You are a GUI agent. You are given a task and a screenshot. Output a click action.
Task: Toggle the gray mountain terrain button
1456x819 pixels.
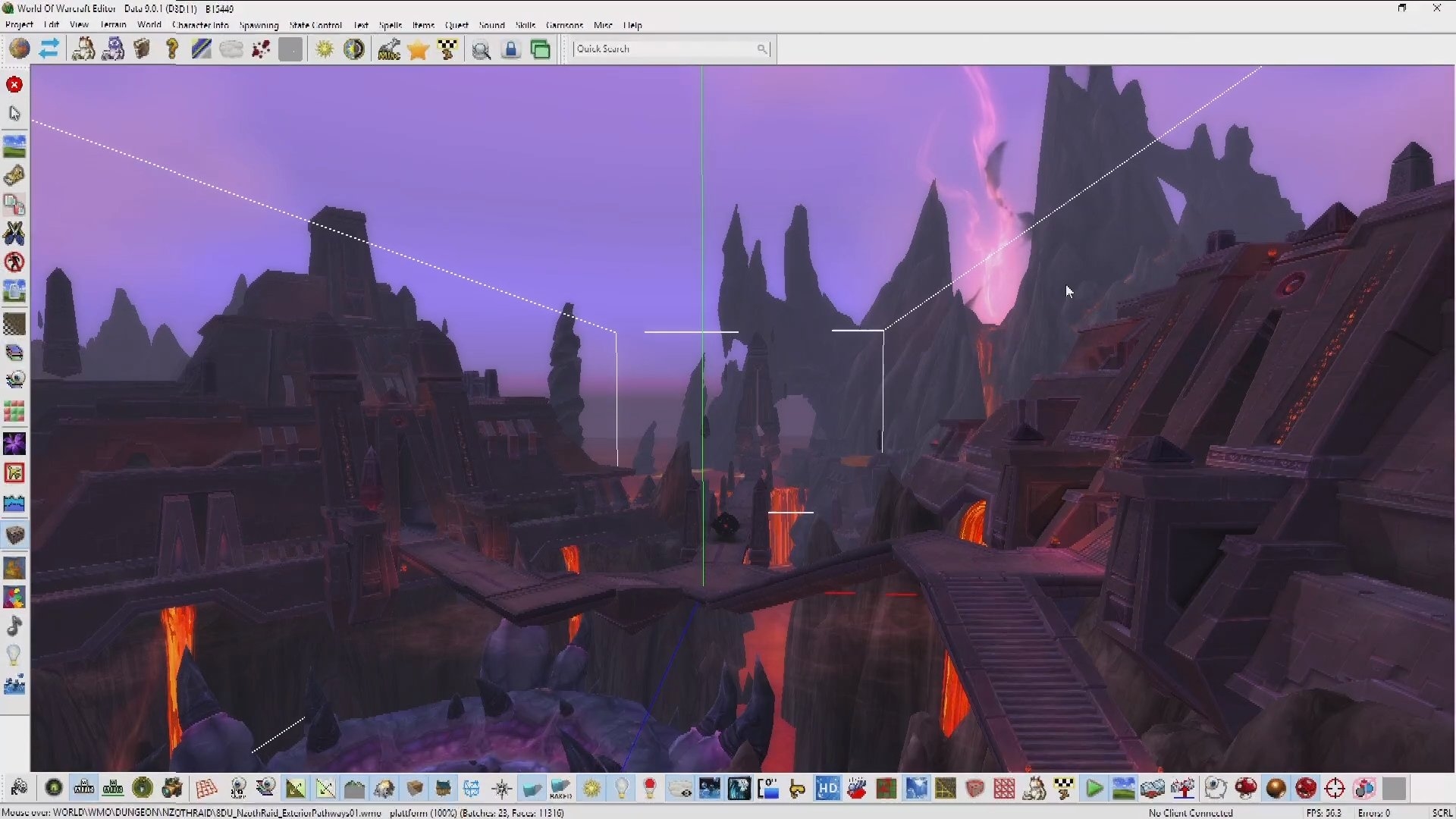pyautogui.click(x=354, y=789)
